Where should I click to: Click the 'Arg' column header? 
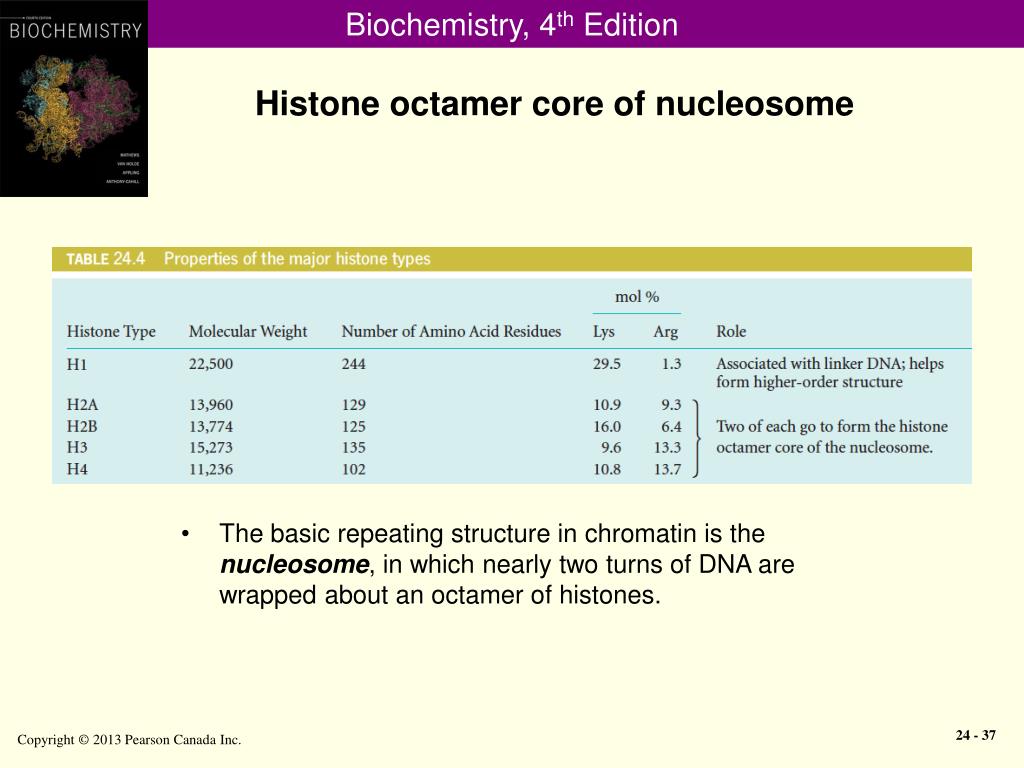click(x=665, y=332)
